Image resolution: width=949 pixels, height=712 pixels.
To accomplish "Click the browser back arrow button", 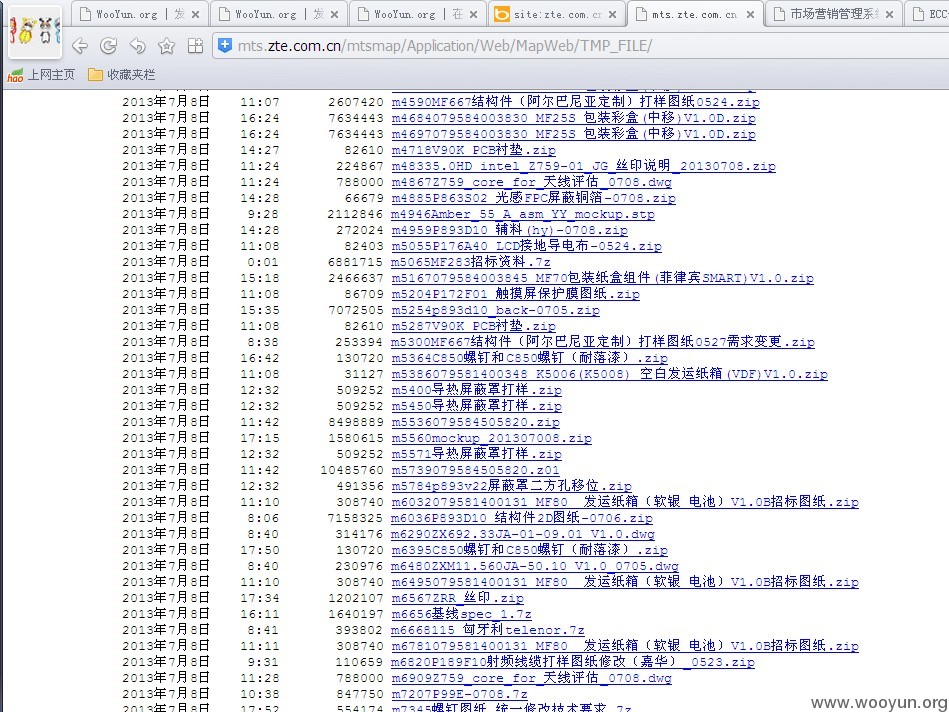I will tap(80, 45).
